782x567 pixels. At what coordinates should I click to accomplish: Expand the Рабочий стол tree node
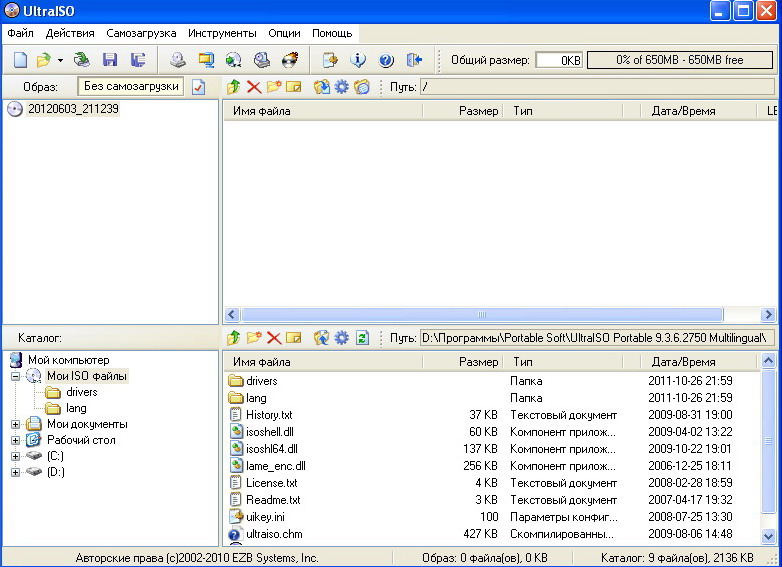pos(15,440)
